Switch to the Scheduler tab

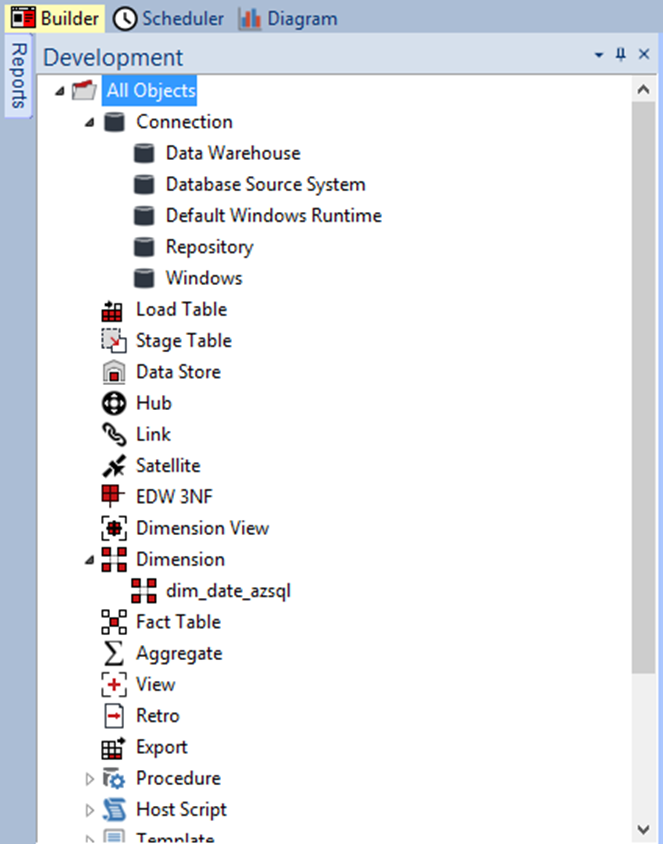coord(168,18)
